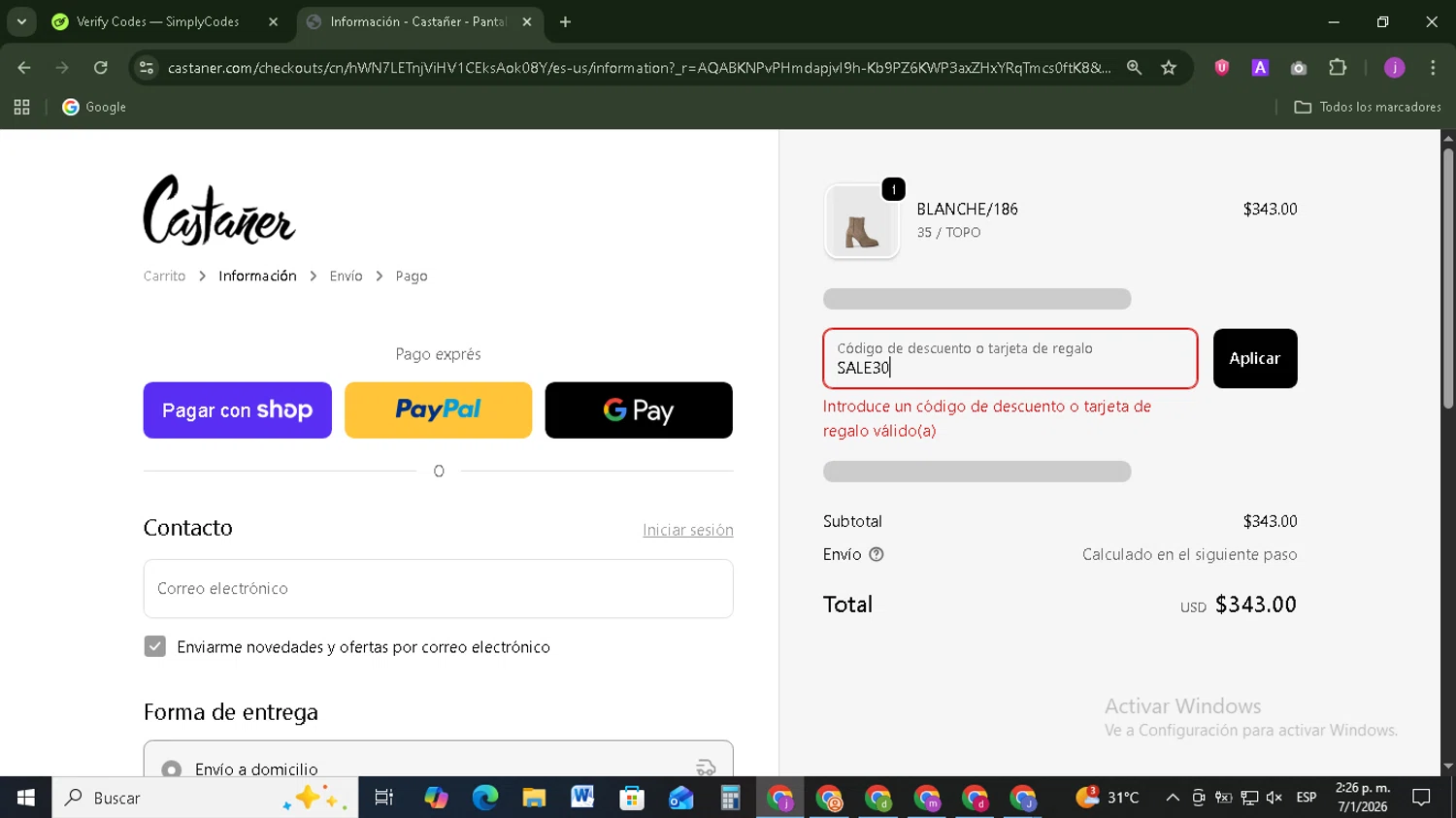Image resolution: width=1456 pixels, height=818 pixels.
Task: Click the camera extension icon
Action: tap(1299, 68)
